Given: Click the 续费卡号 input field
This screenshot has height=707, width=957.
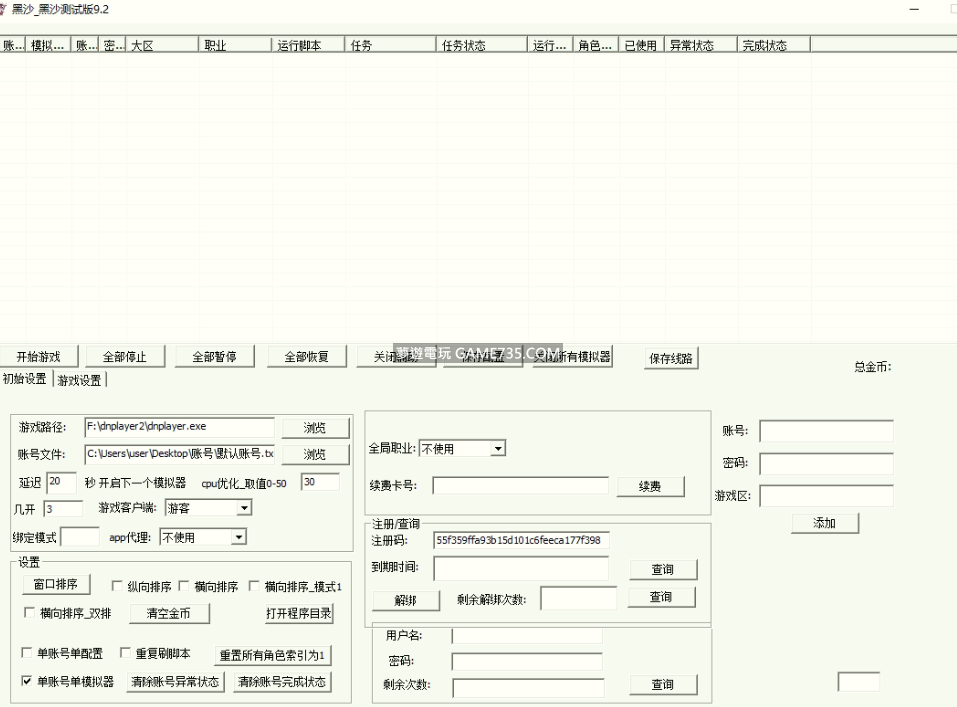Looking at the screenshot, I should (520, 486).
